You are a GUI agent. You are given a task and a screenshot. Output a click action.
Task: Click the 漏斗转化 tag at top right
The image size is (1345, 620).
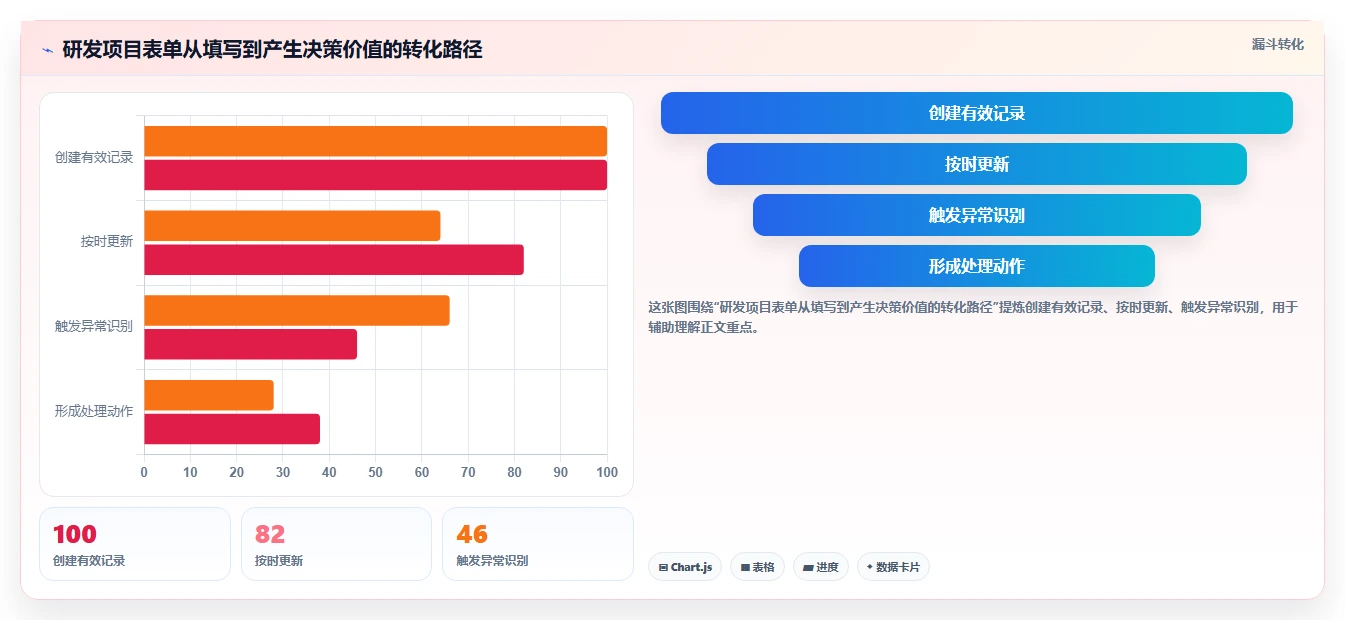pos(1277,44)
